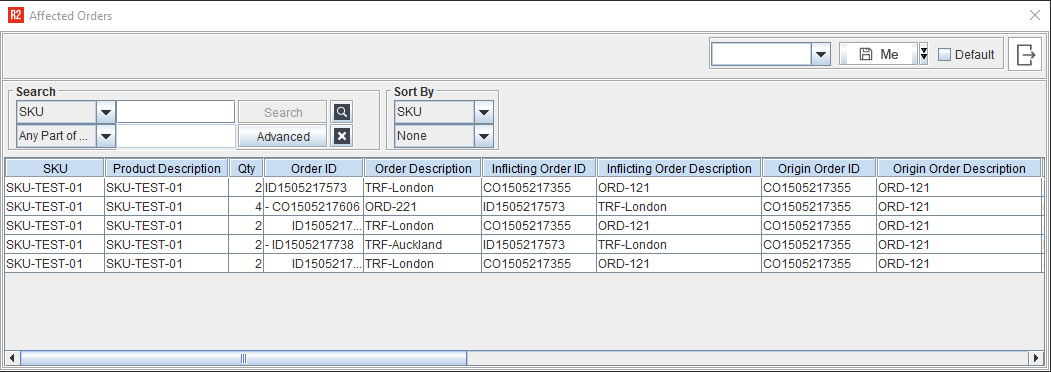
Task: Click the Me save layout button
Action: tap(878, 54)
